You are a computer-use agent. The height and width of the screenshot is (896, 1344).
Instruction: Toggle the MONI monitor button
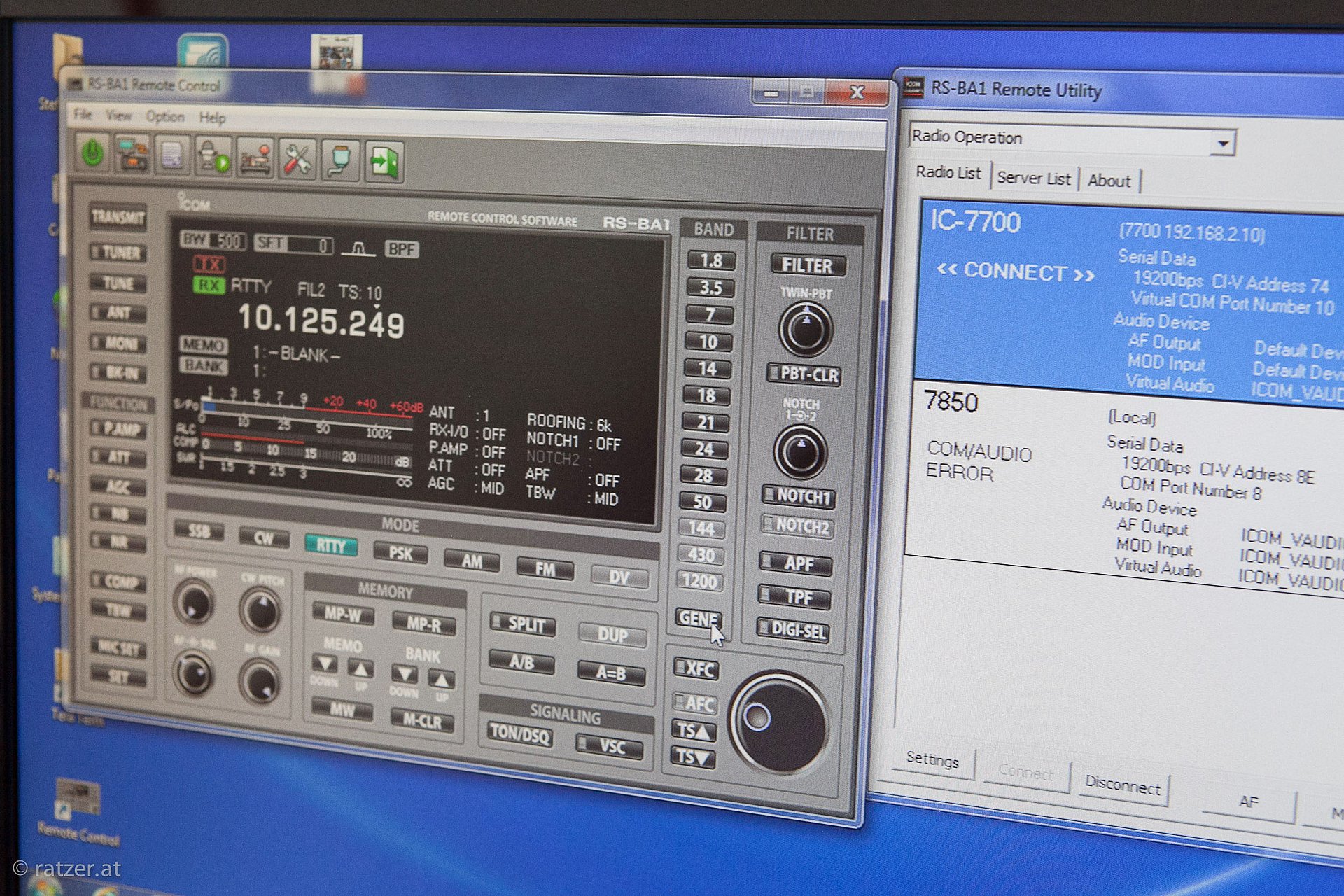[118, 343]
